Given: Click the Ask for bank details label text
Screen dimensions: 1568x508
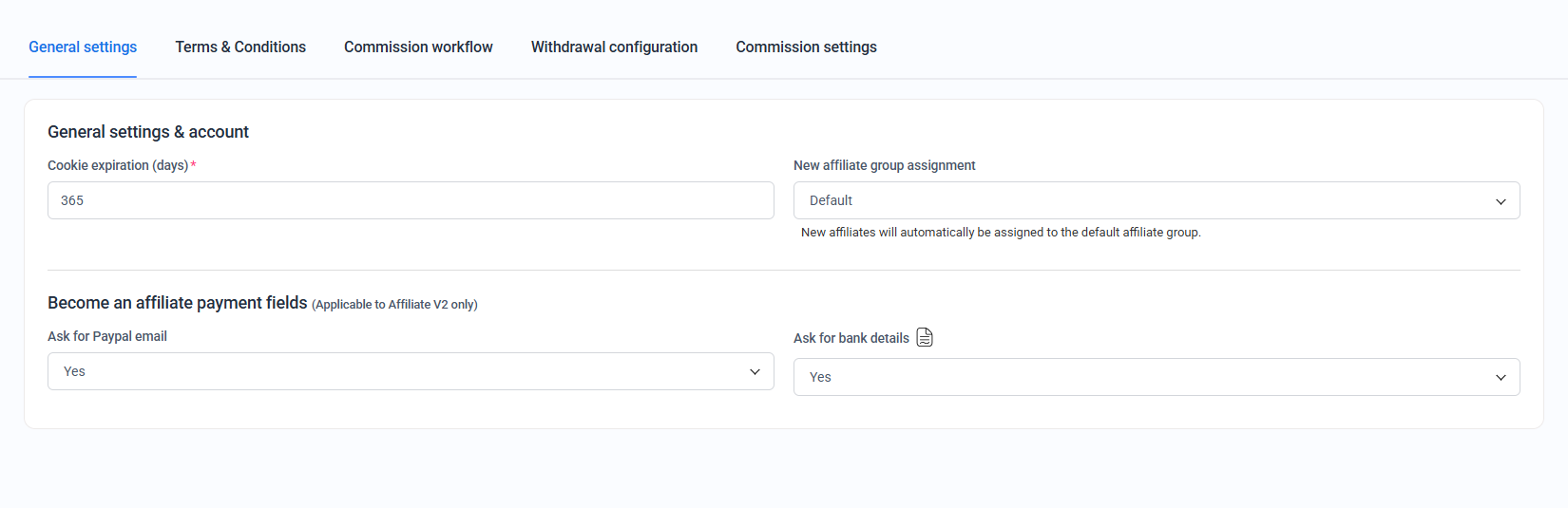Looking at the screenshot, I should click(851, 338).
